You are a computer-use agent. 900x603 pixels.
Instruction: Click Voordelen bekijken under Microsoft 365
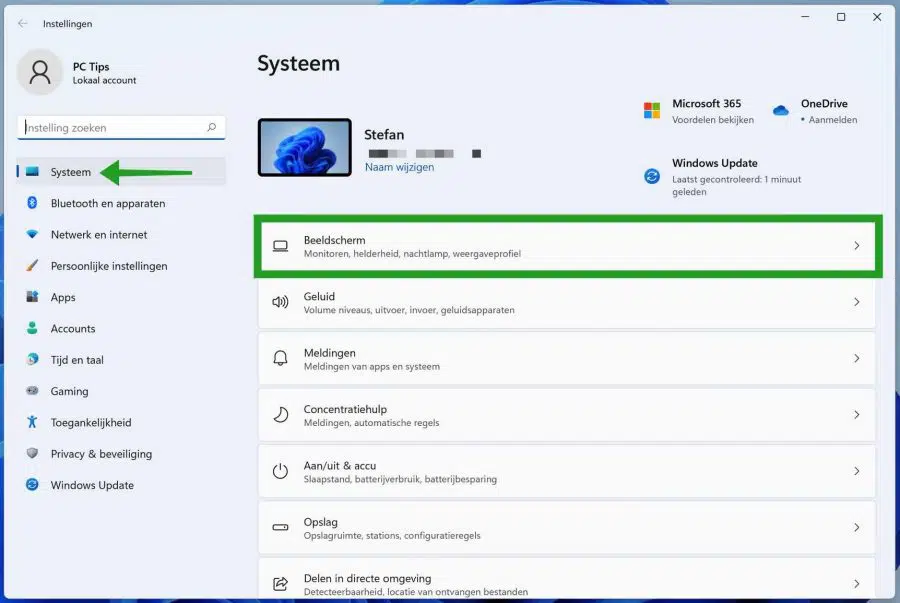[713, 119]
